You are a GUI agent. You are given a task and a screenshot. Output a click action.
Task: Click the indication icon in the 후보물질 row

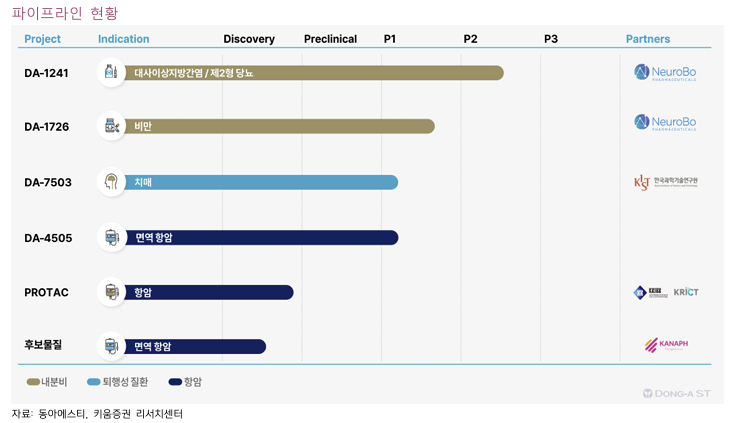coord(110,346)
